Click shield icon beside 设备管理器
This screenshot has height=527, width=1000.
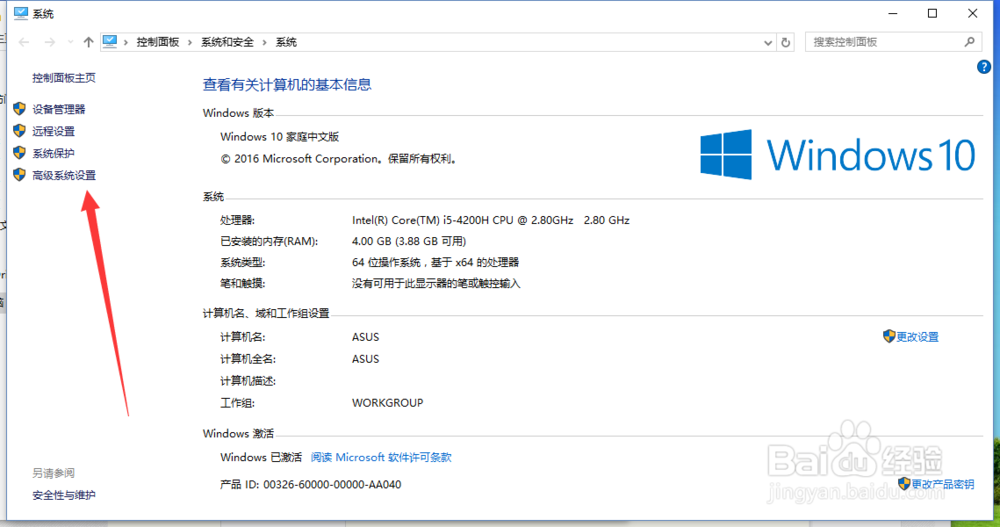point(19,109)
